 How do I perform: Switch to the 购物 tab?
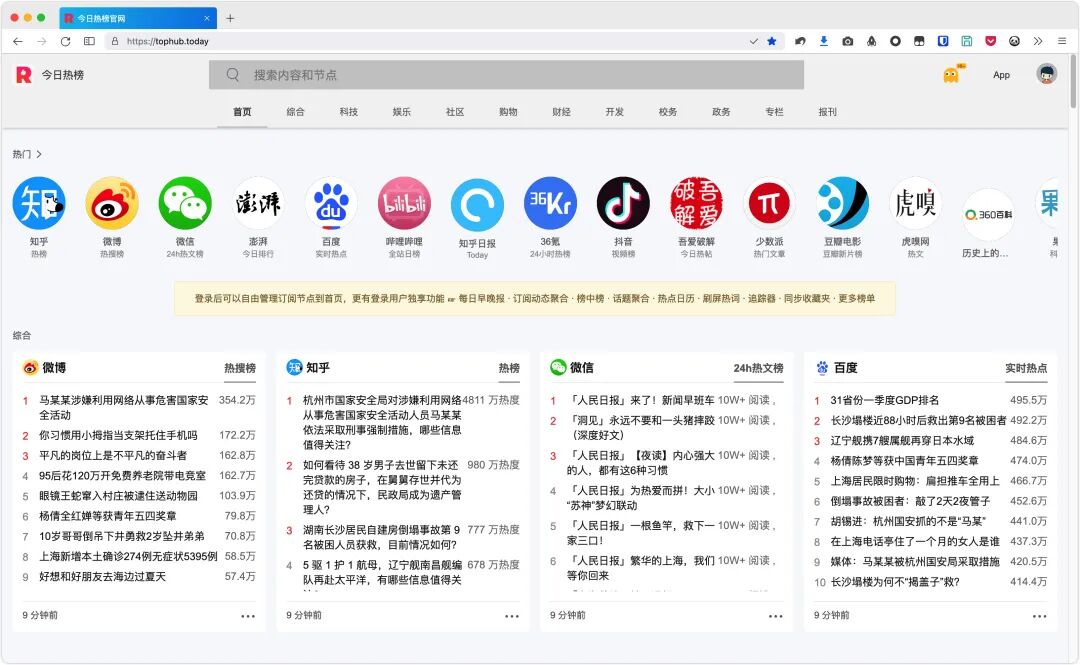tap(508, 112)
